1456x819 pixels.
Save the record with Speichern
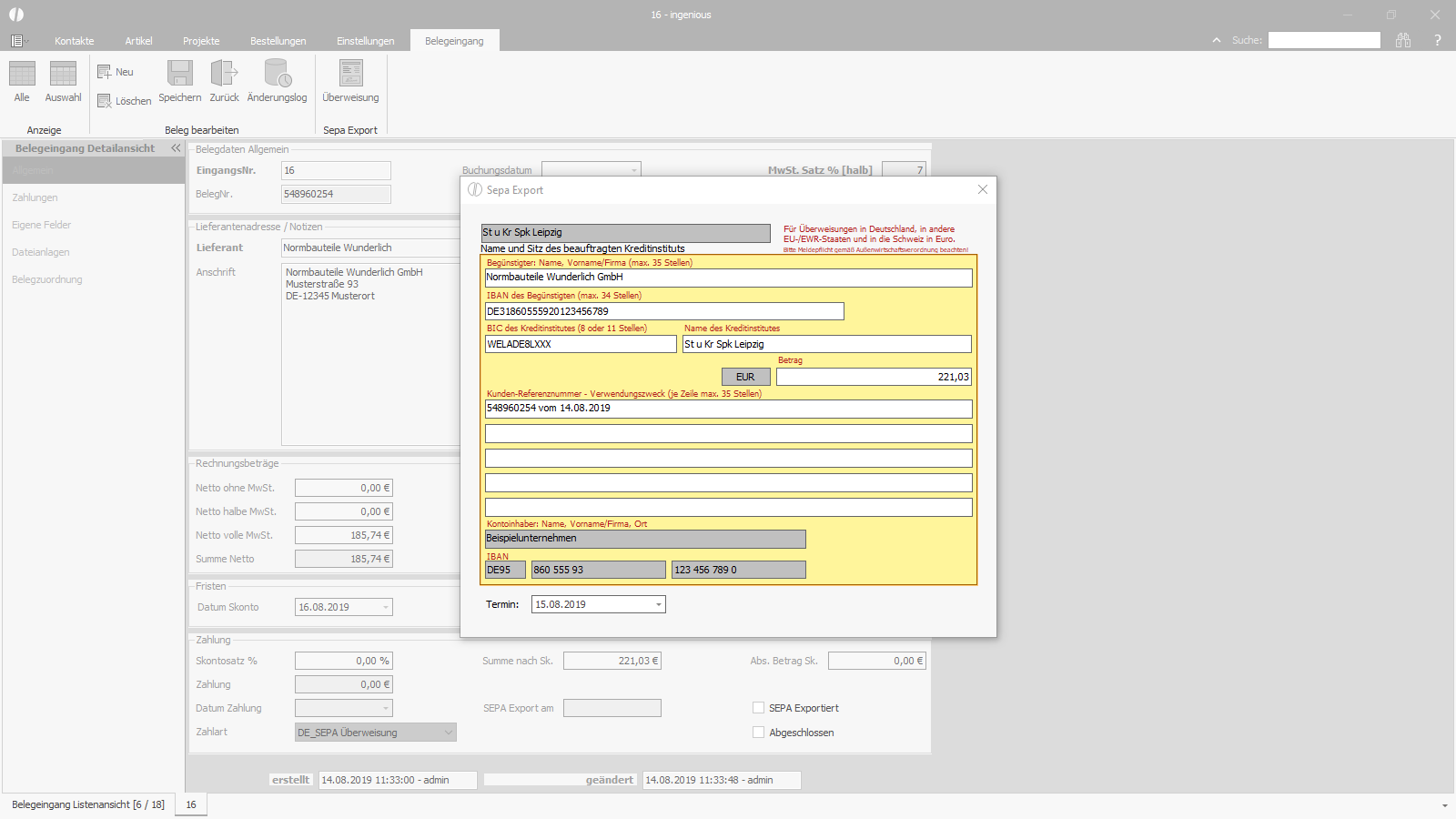pyautogui.click(x=180, y=82)
